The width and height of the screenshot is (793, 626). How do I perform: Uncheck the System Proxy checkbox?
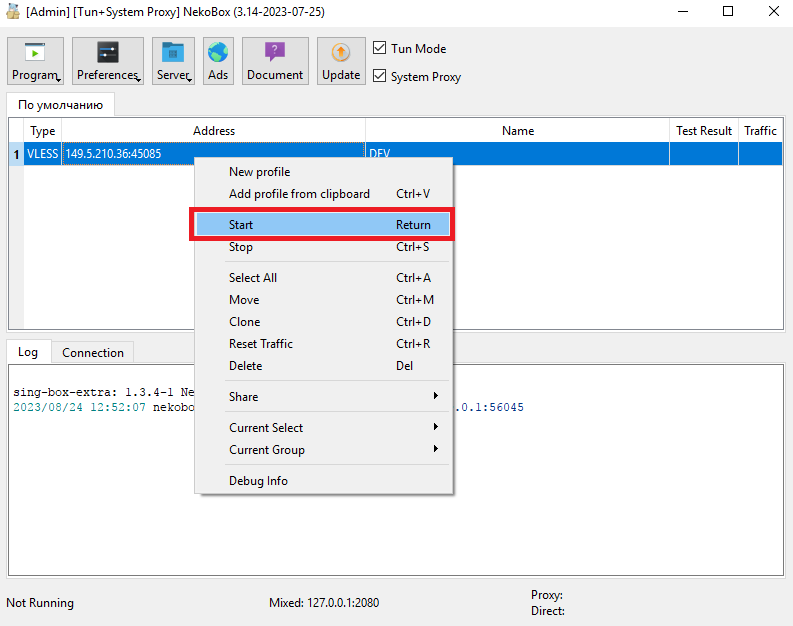coord(380,76)
